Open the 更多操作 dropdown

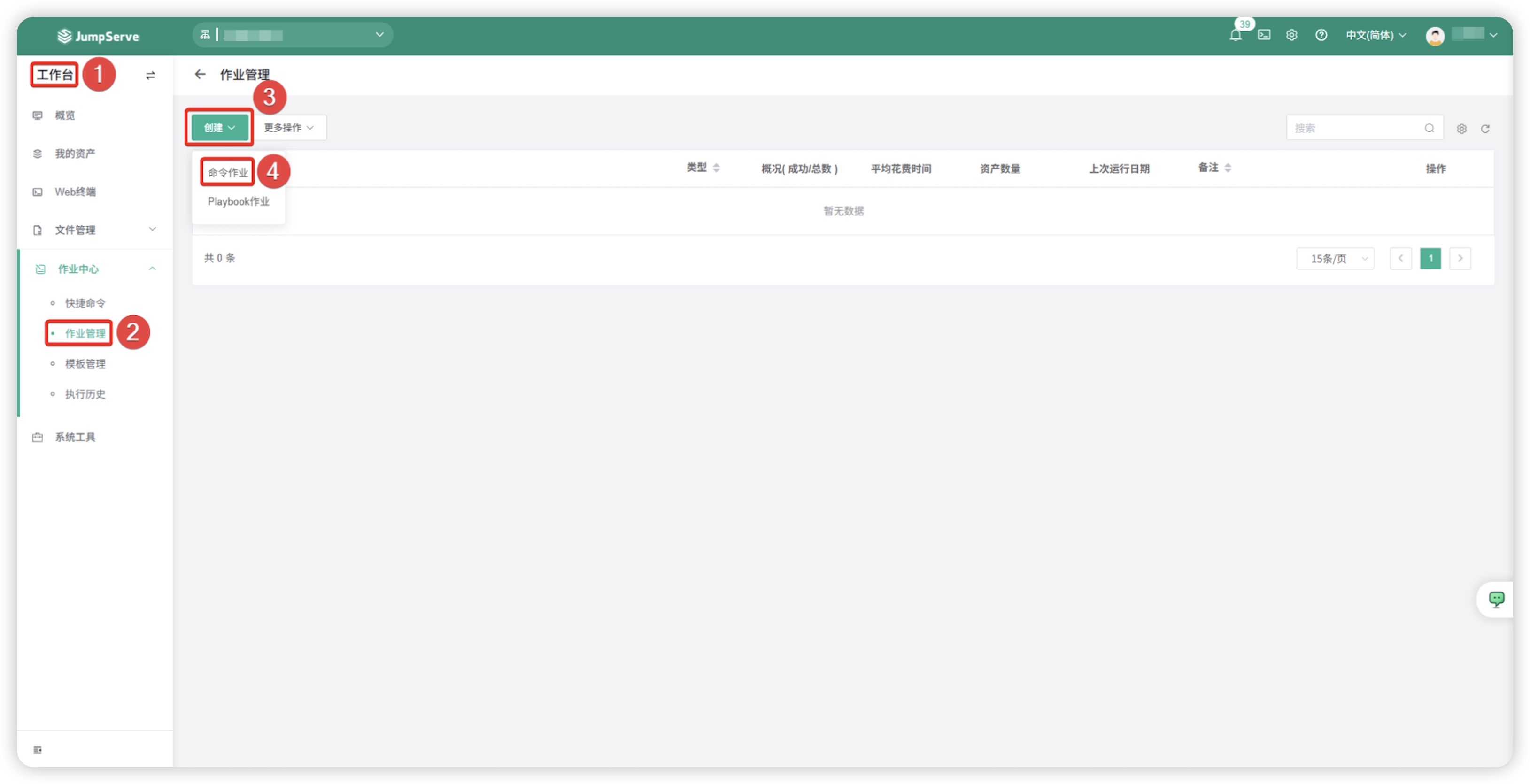pos(289,128)
